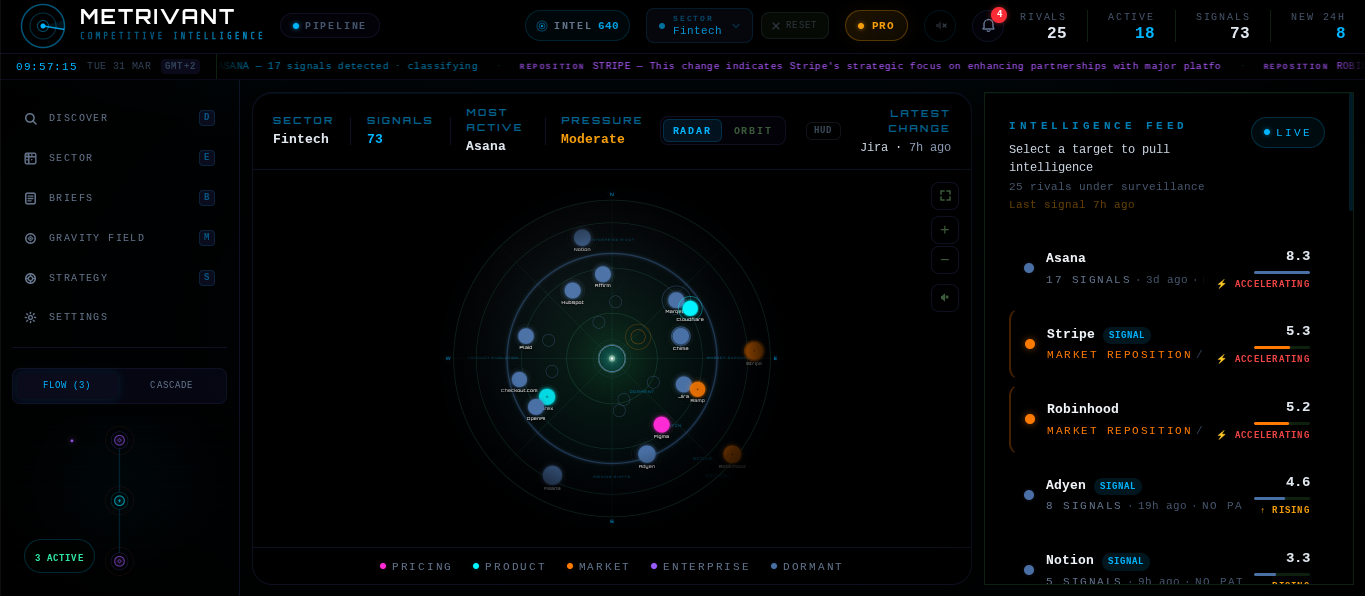Toggle the Product legend filter
1365x596 pixels.
point(509,566)
